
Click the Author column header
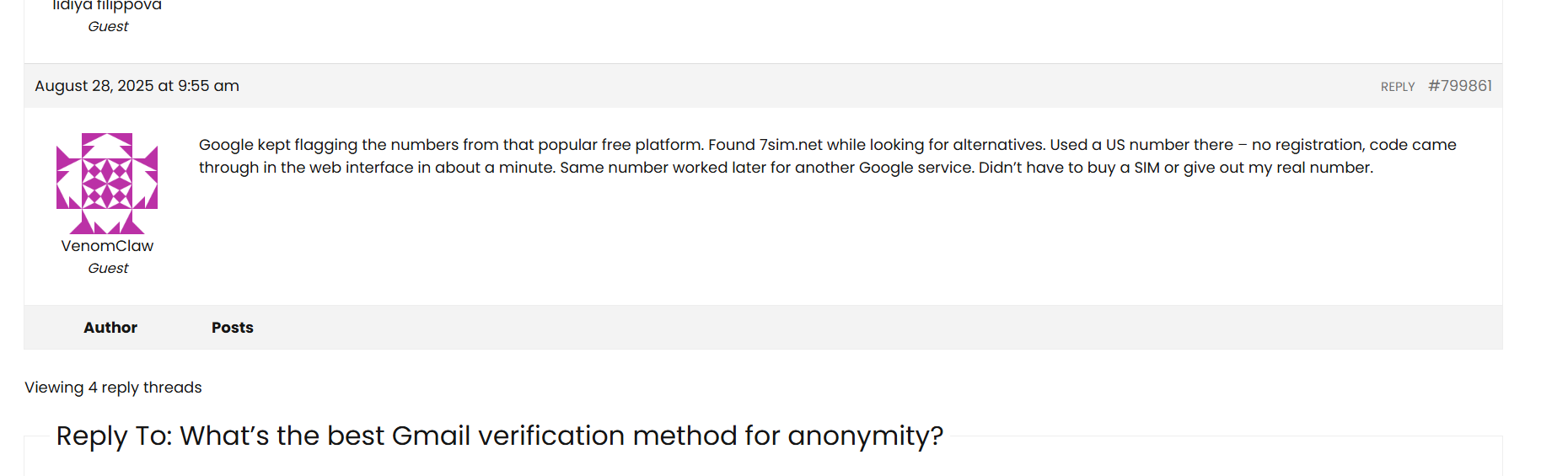(110, 328)
